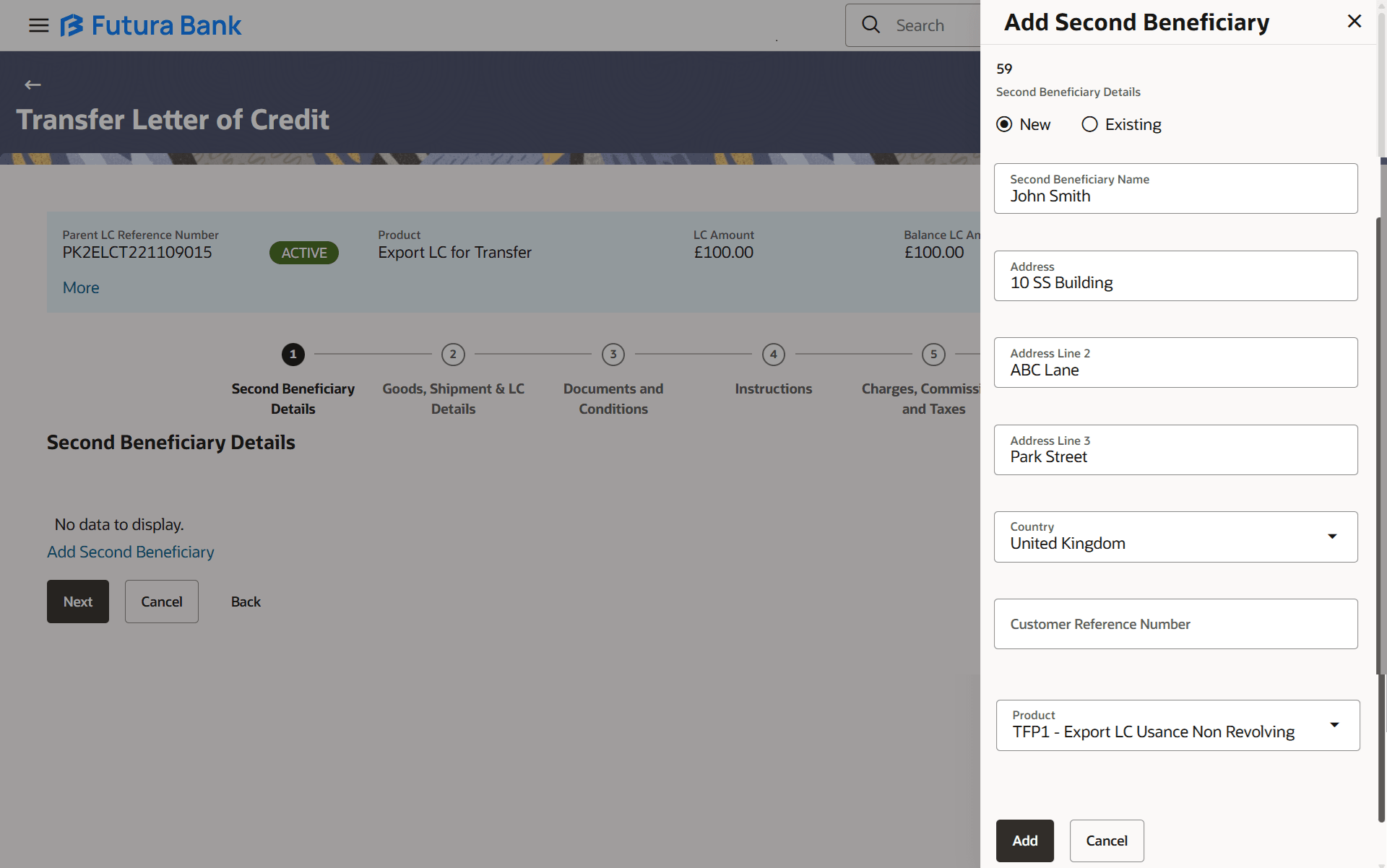
Task: Select the Existing beneficiary radio button
Action: (1089, 124)
